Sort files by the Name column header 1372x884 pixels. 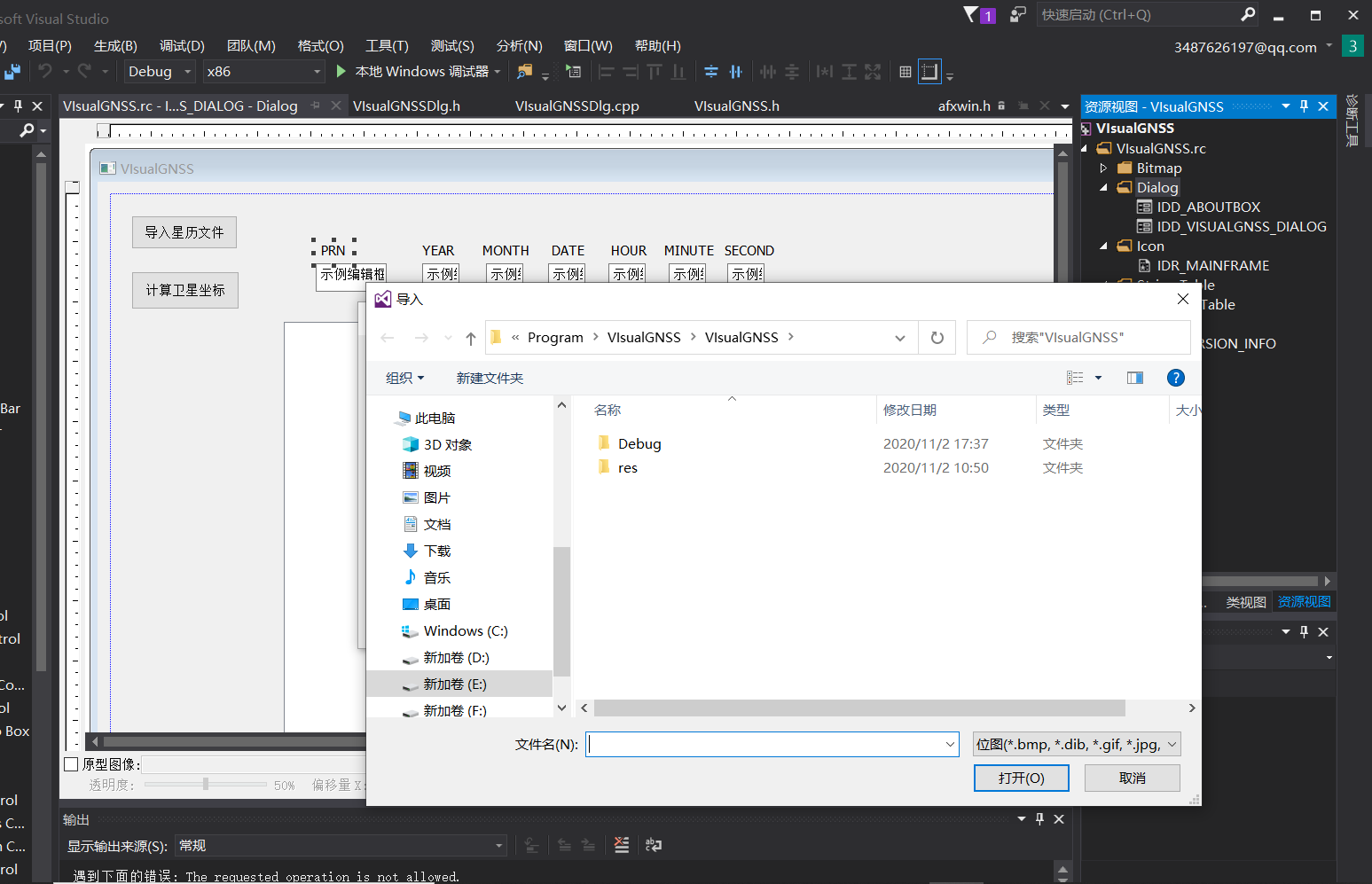[x=608, y=411]
